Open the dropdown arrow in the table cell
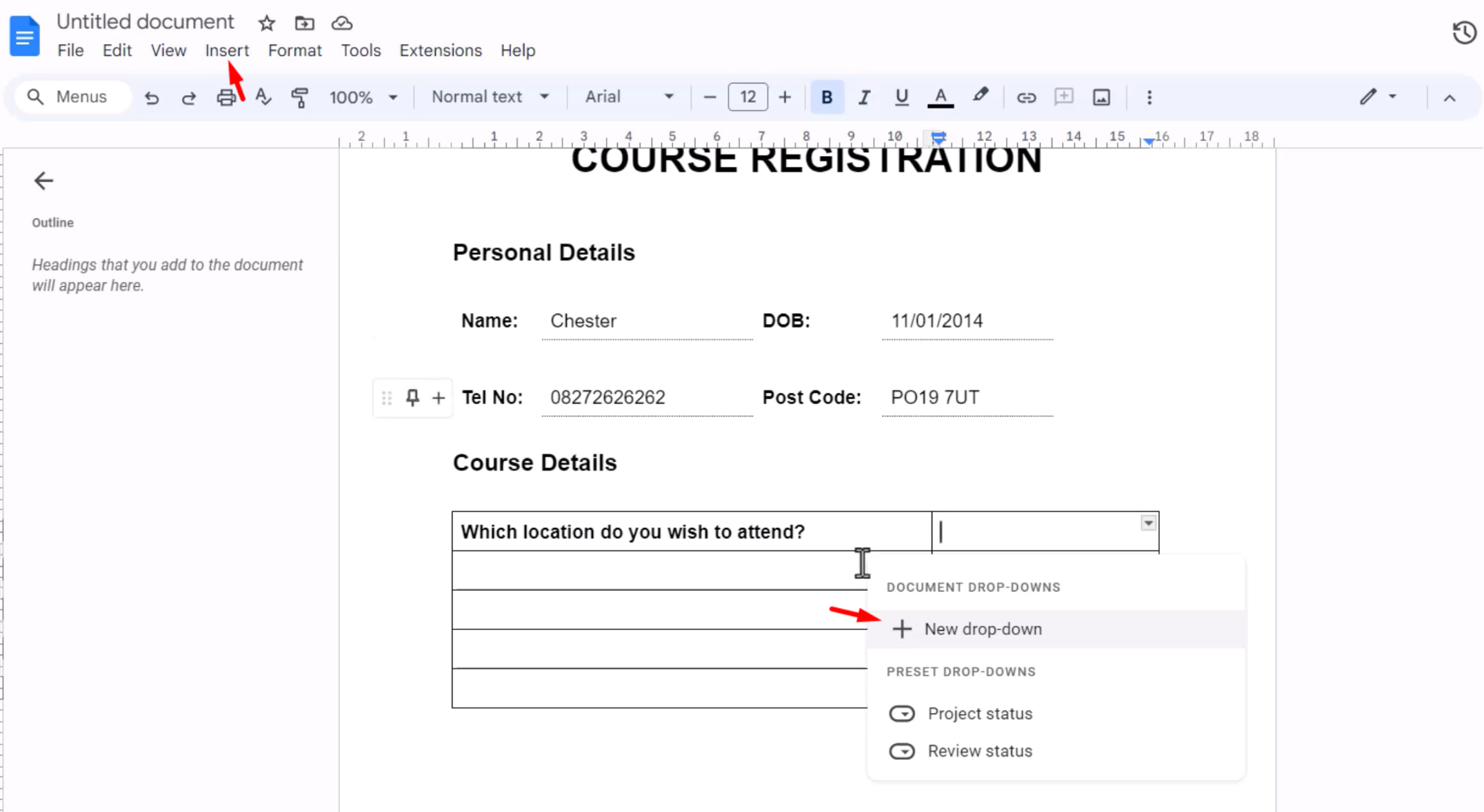Screen dimensions: 1484x812 1147,523
